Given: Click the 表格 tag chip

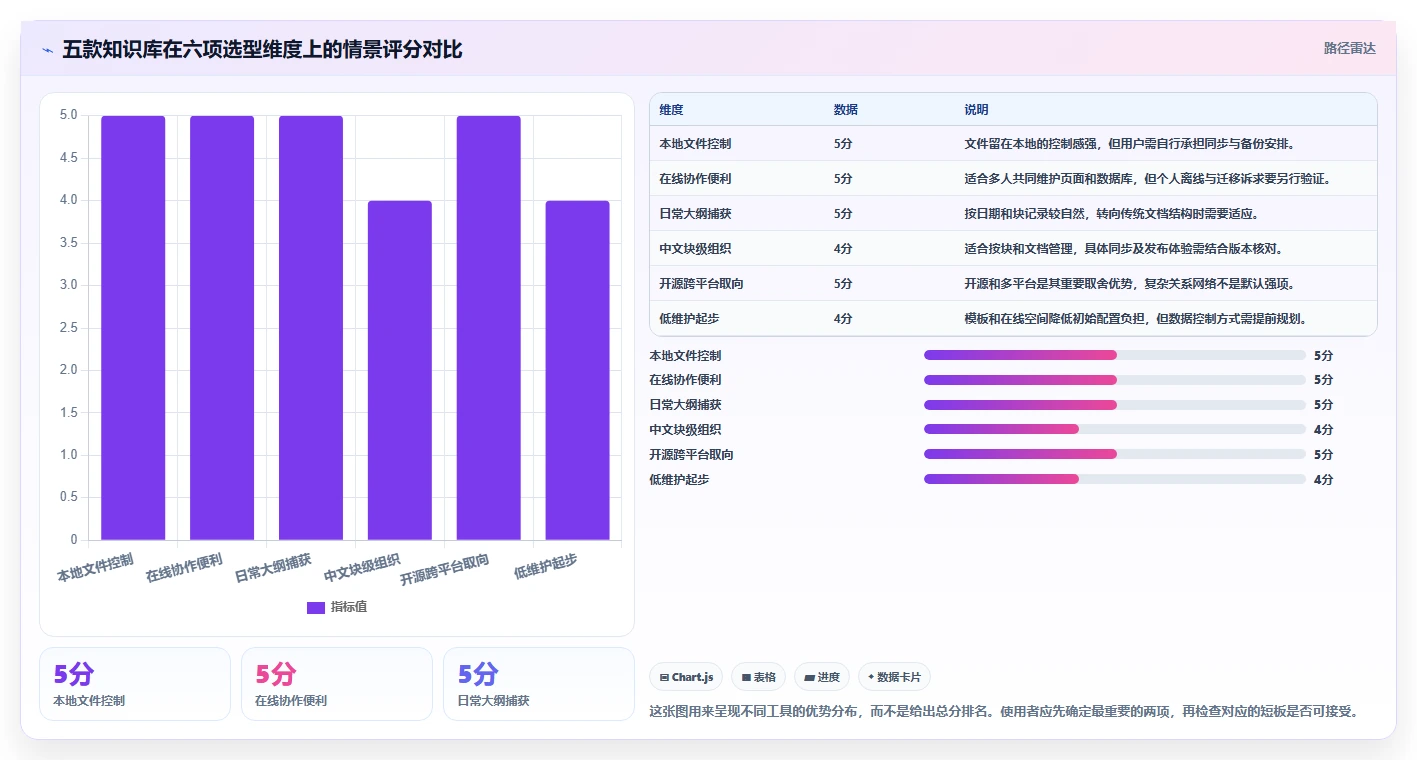Looking at the screenshot, I should coord(759,677).
